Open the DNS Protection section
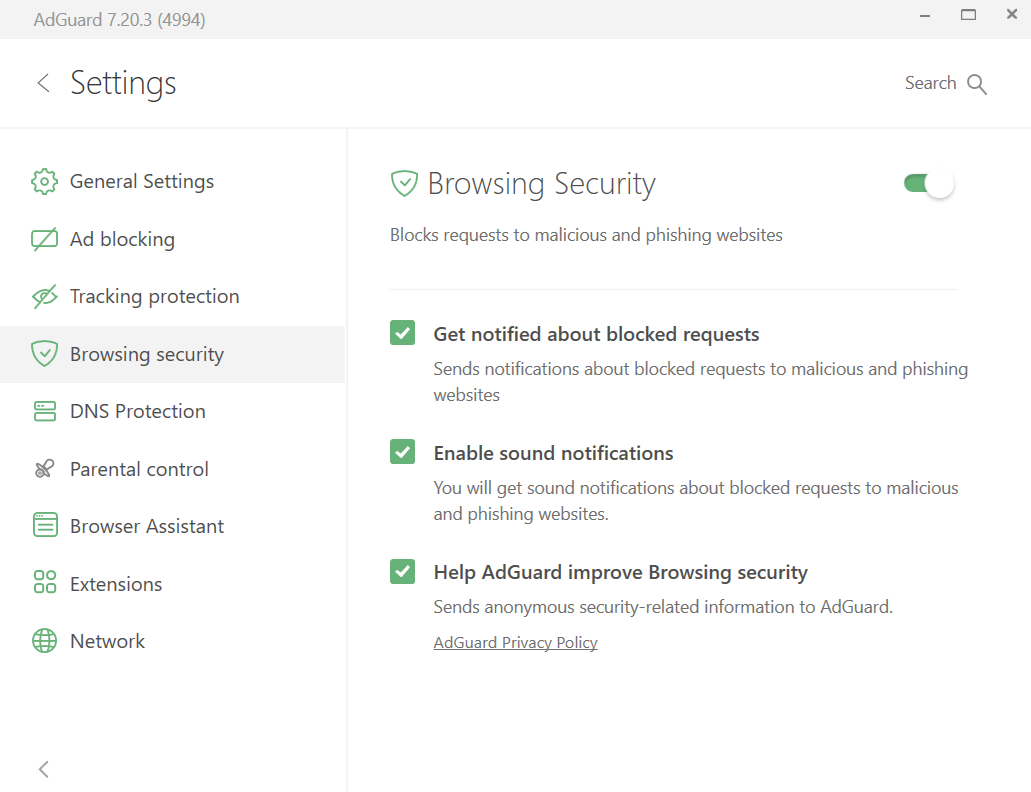This screenshot has width=1031, height=792. click(x=172, y=411)
